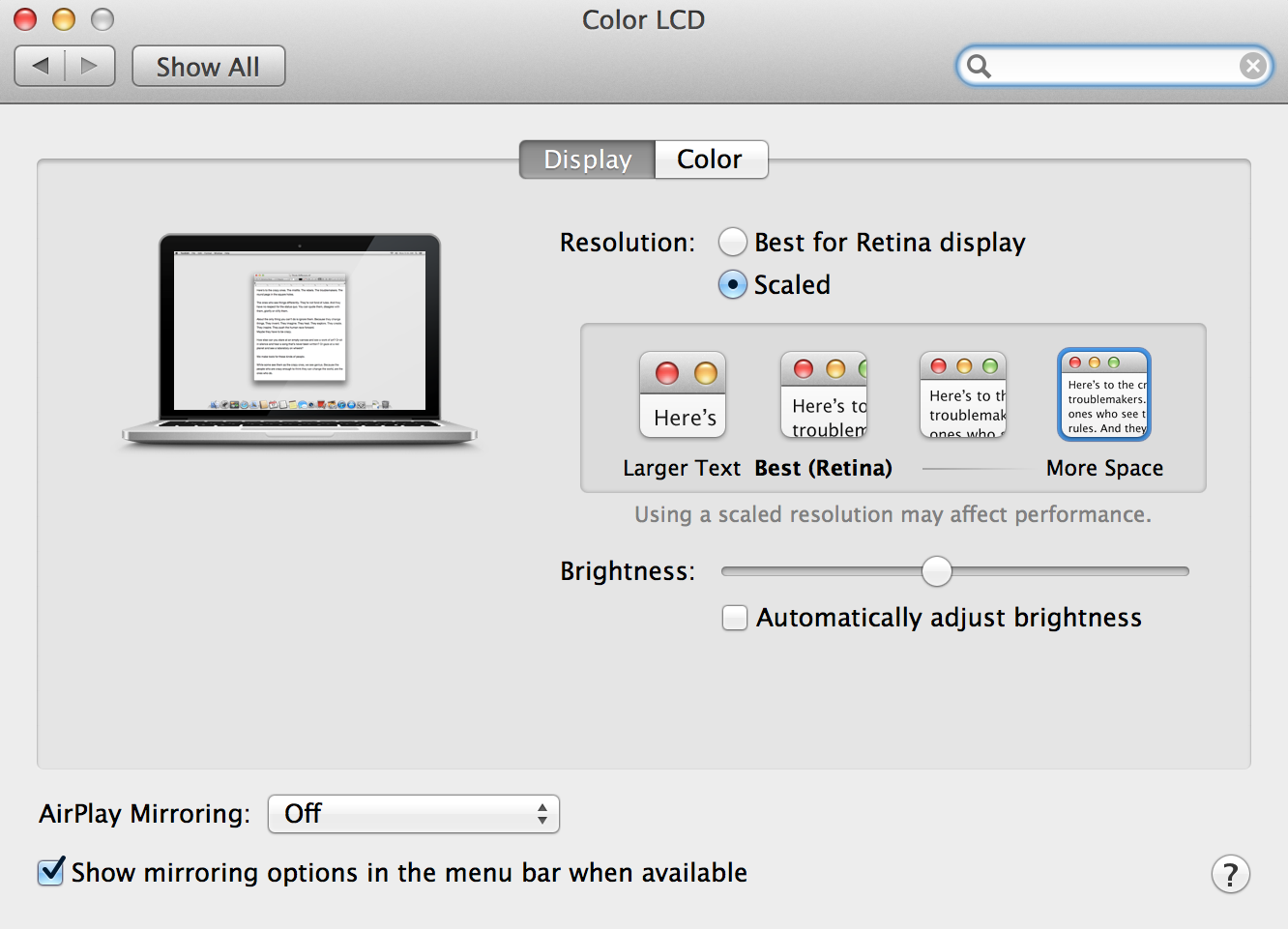Screen dimensions: 1288x929
Task: Choose the Best (Retina) scaled resolution thumbnail
Action: point(823,394)
